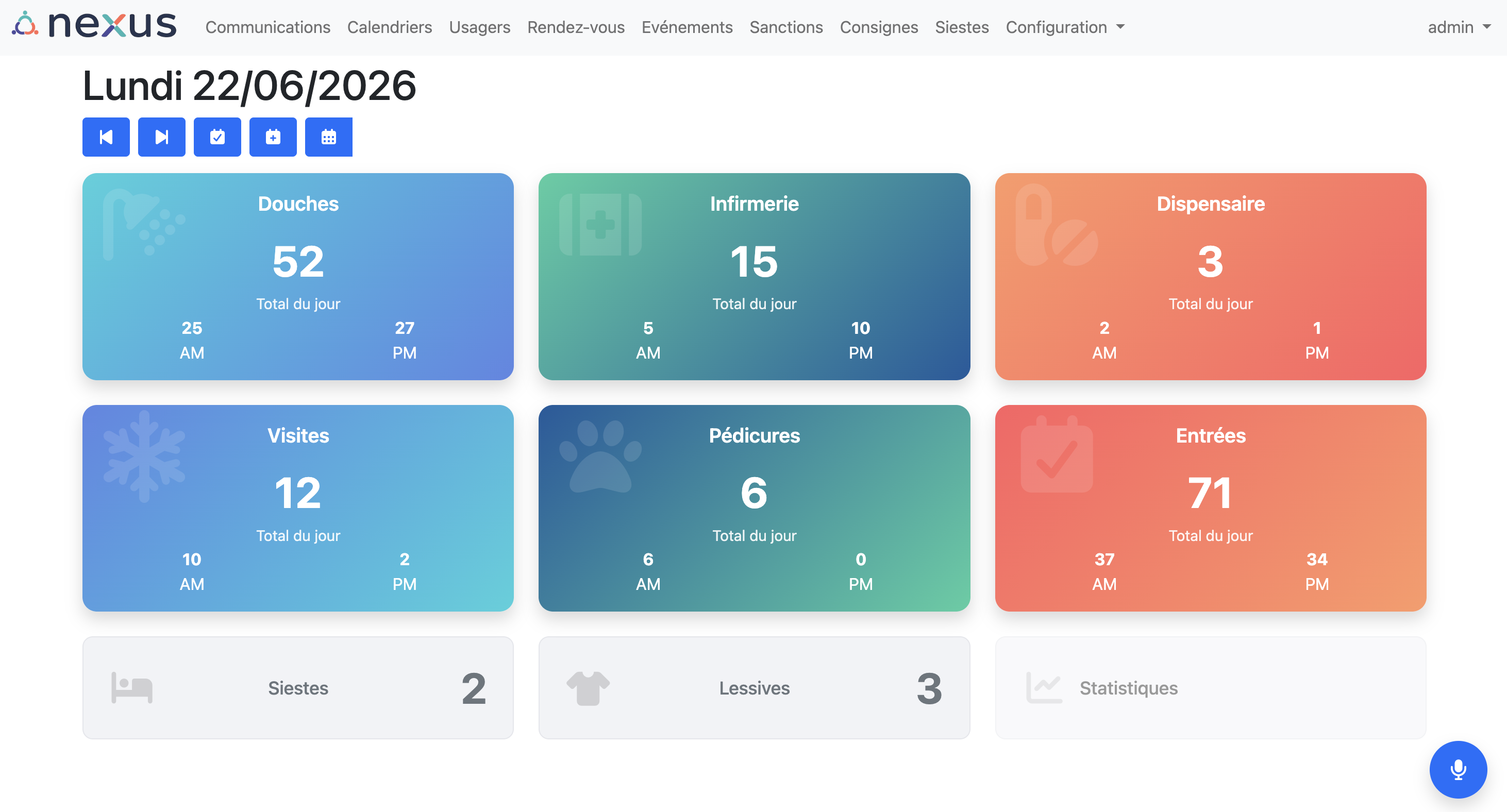Open the admin user dropdown
Viewport: 1507px width, 812px height.
[x=1459, y=27]
